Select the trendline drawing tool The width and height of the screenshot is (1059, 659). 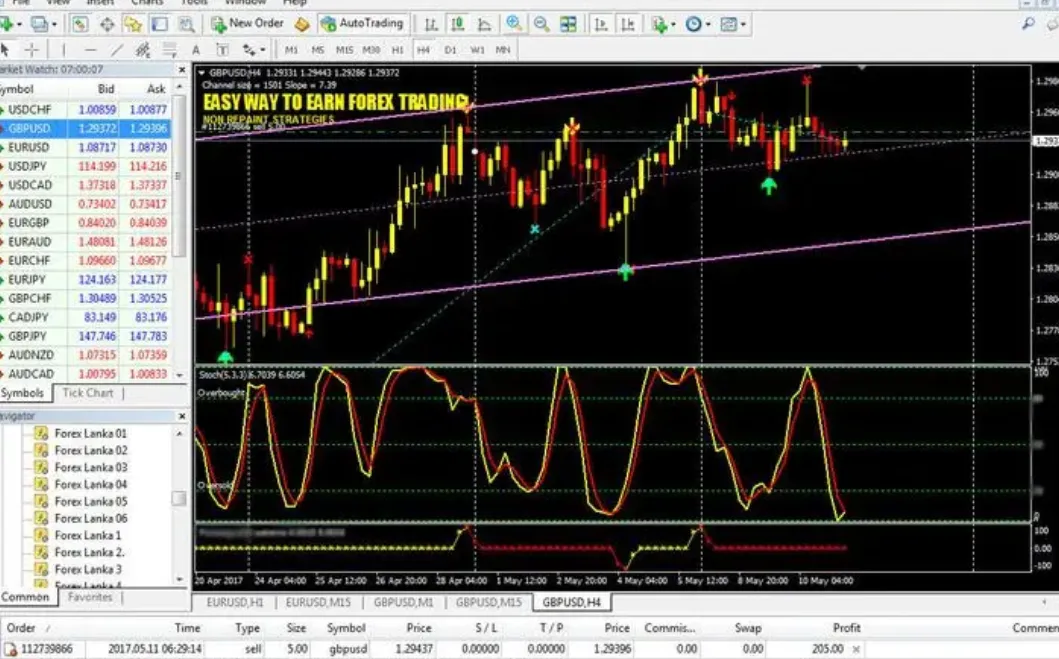[116, 49]
